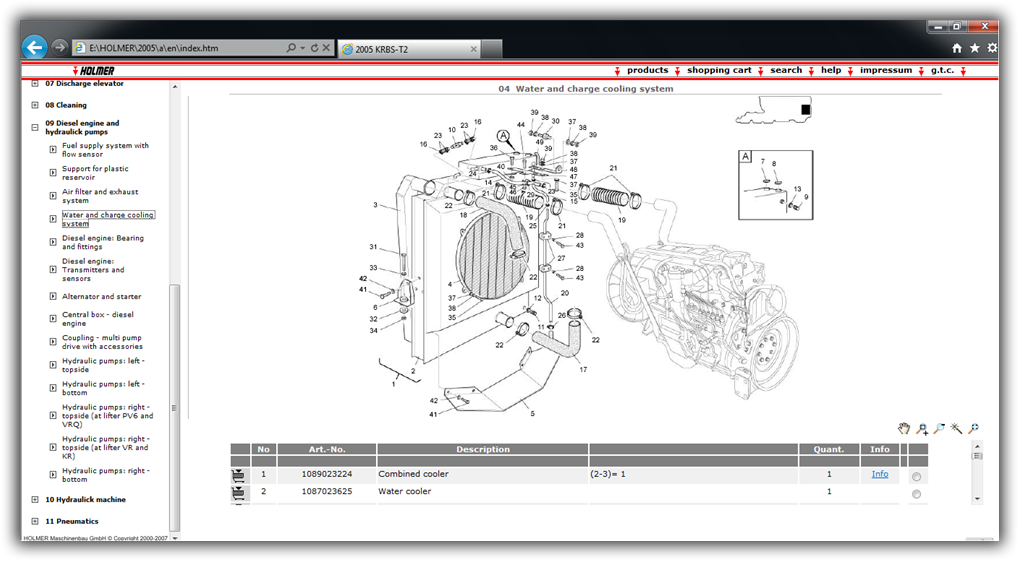Open Diesel engine: Transmitters and sensors
Image resolution: width=1024 pixels, height=566 pixels.
[93, 270]
